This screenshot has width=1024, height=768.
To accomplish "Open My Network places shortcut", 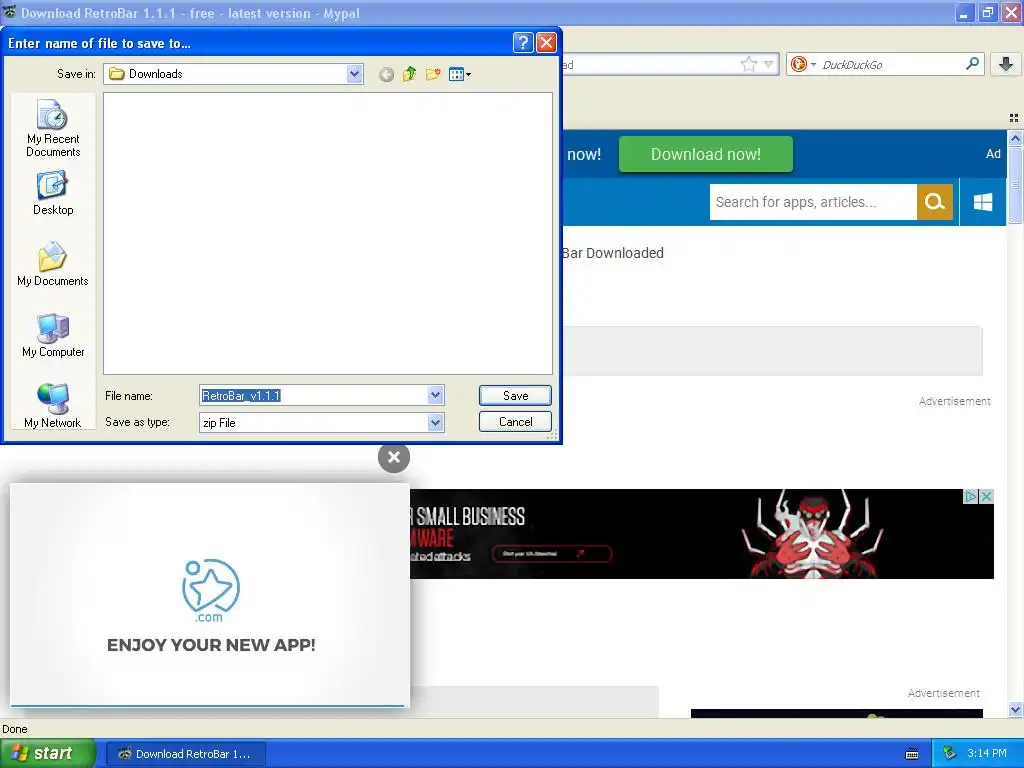I will point(53,406).
